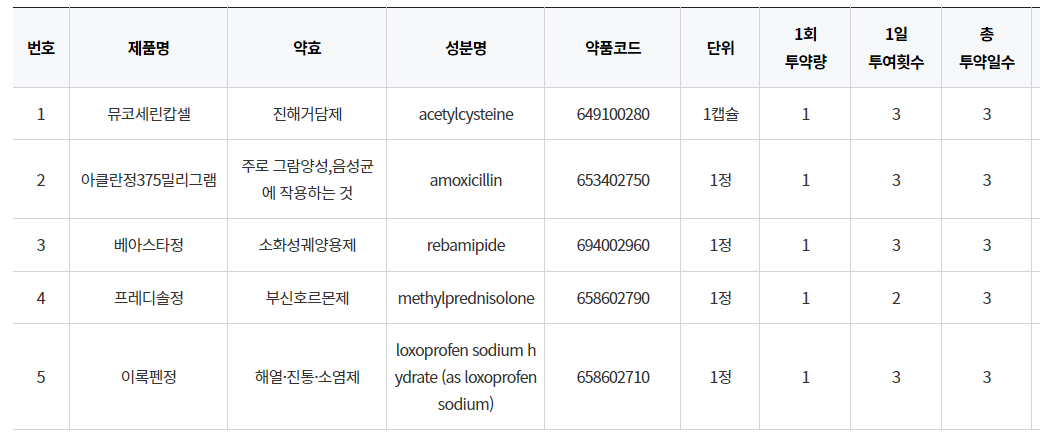Viewport: 1040px width, 435px height.
Task: Click the 성분명 column header
Action: click(x=466, y=48)
